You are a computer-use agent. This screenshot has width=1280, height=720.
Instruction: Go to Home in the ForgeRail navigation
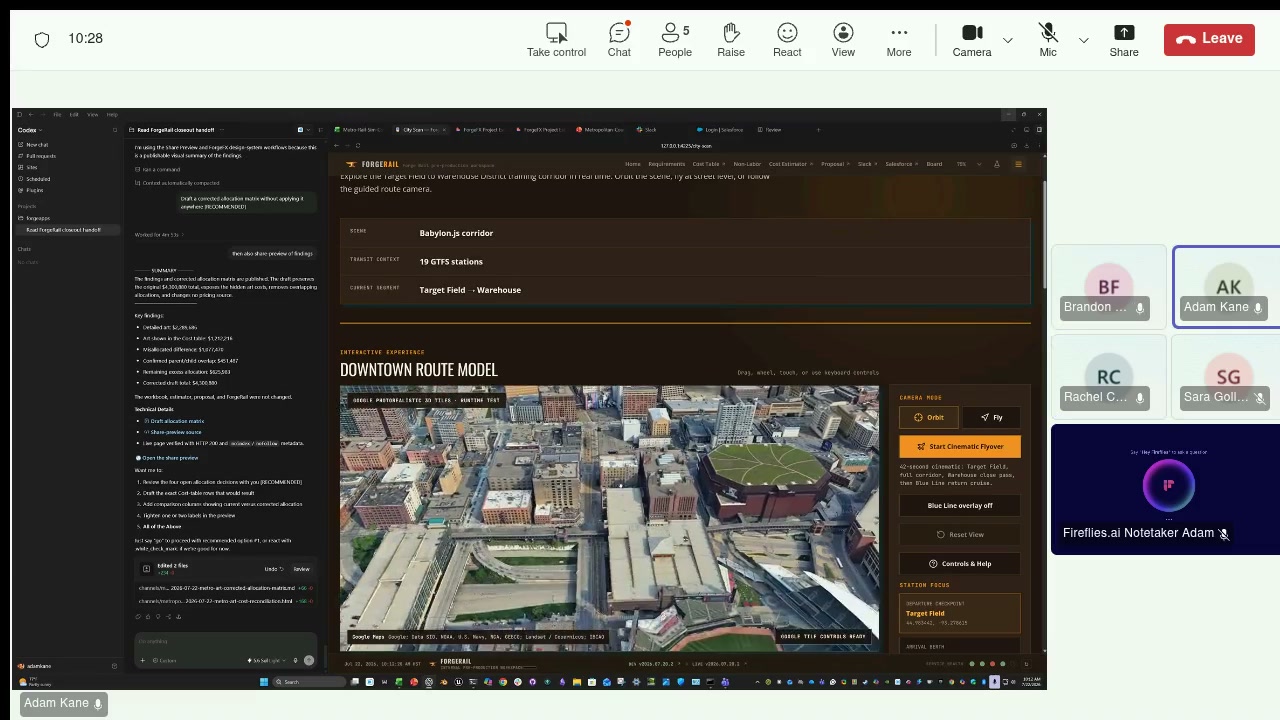click(x=632, y=164)
